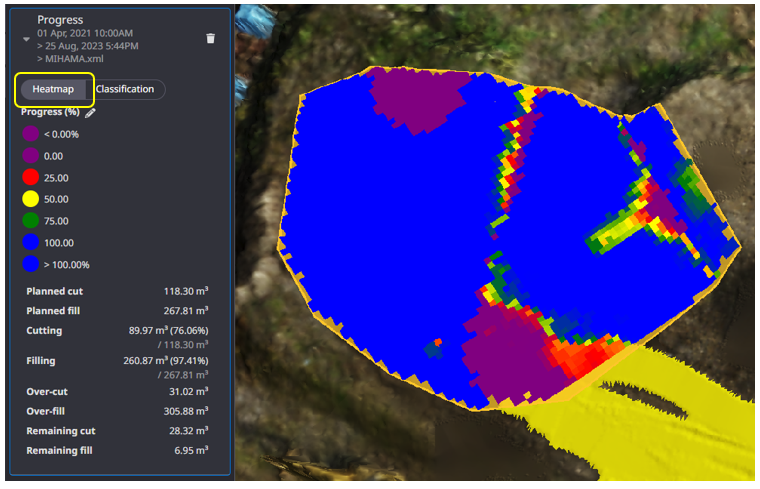Pick the green 75.00 legend circle
Screen dimensions: 760x489
[x=30, y=221]
